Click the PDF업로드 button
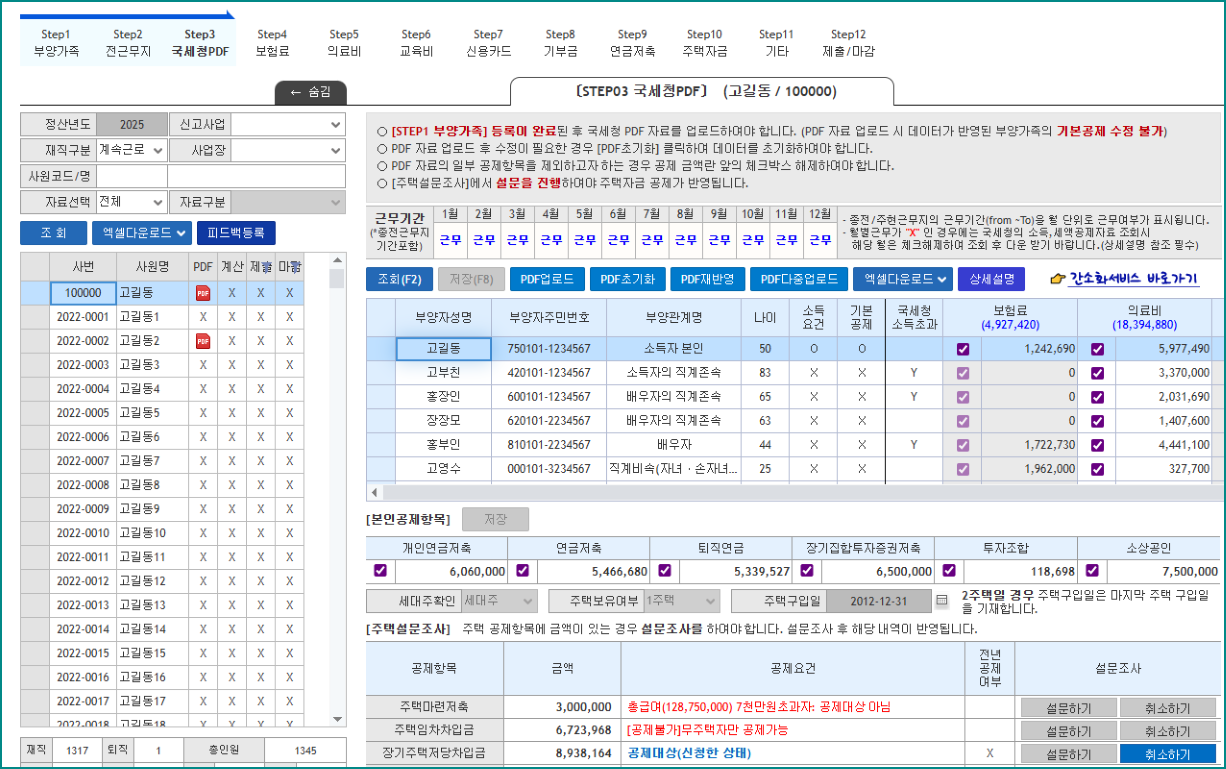This screenshot has height=769, width=1226. [x=547, y=279]
